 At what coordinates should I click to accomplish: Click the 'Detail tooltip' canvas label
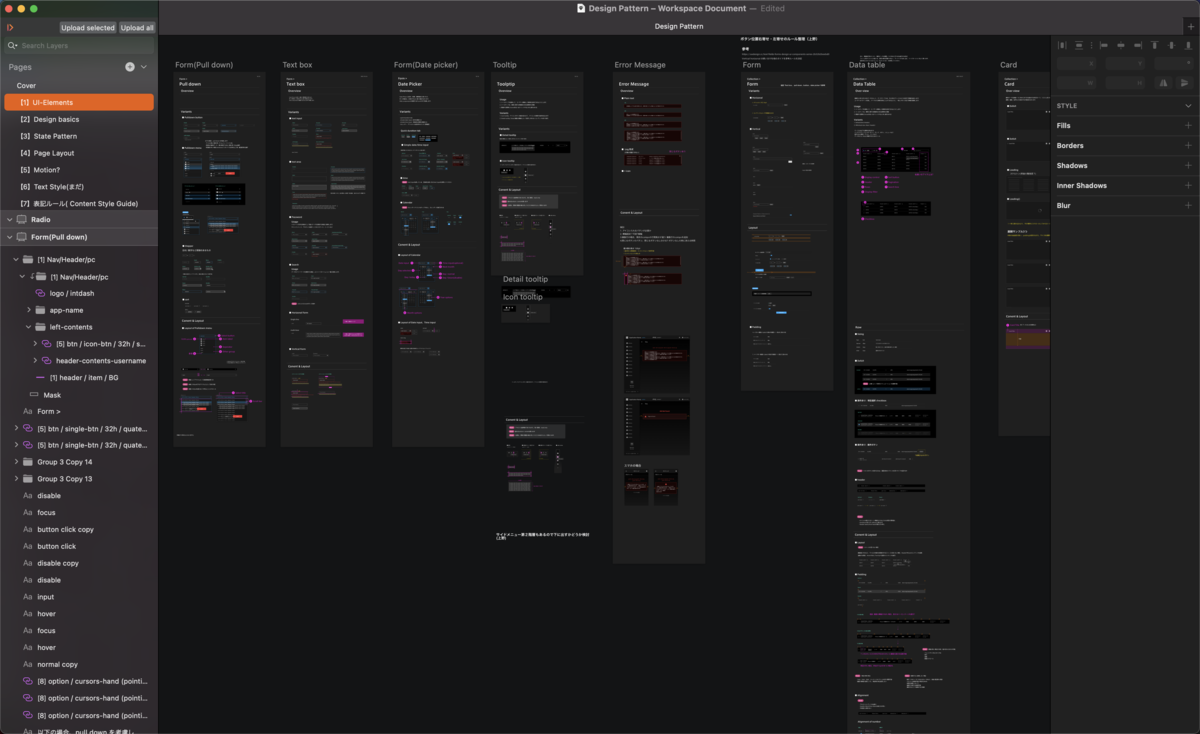click(525, 280)
